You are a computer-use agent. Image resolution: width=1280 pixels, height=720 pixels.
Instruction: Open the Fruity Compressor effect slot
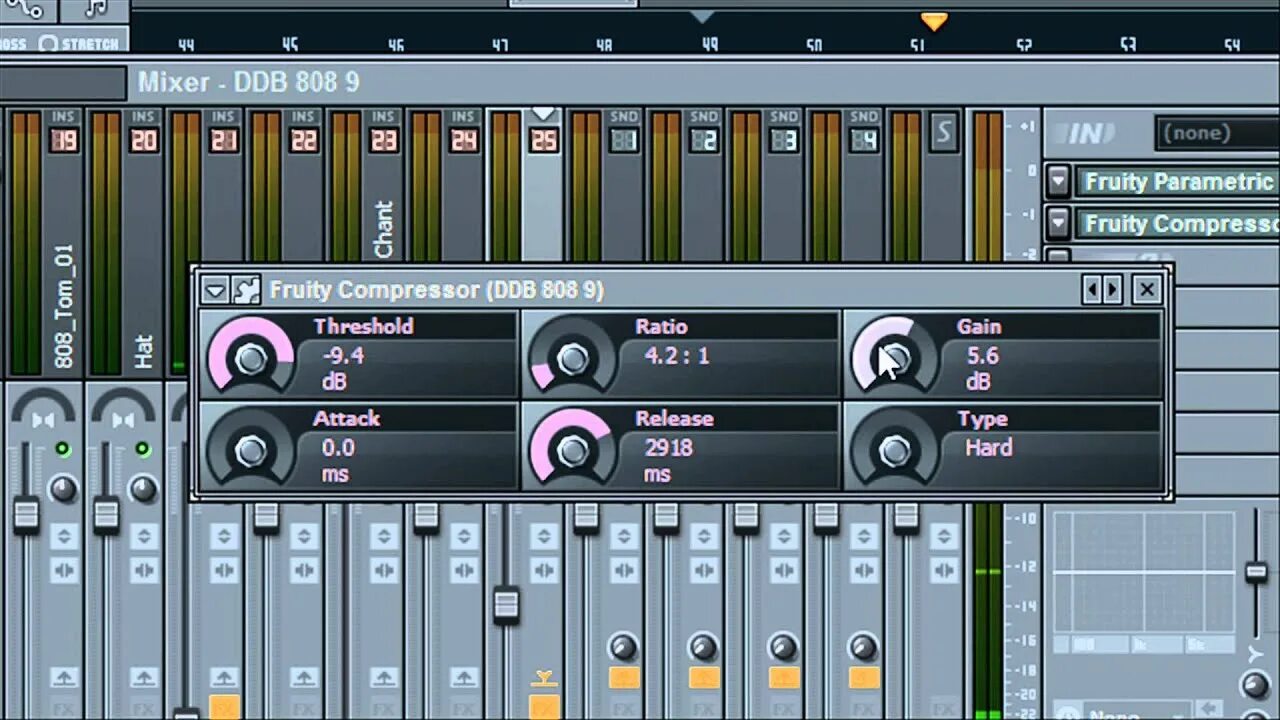[x=1178, y=224]
